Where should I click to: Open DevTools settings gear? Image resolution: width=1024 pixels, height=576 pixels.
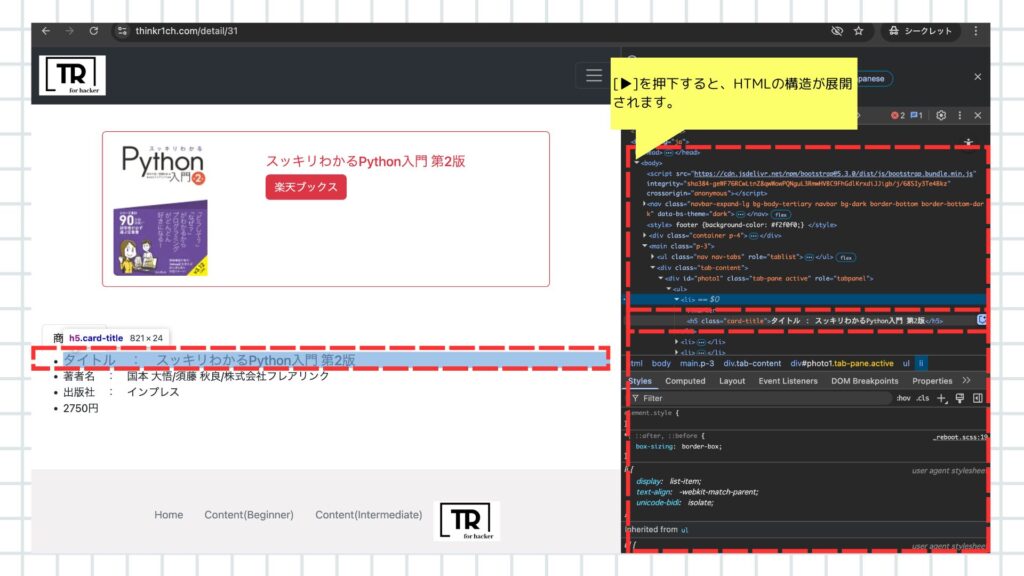(940, 115)
